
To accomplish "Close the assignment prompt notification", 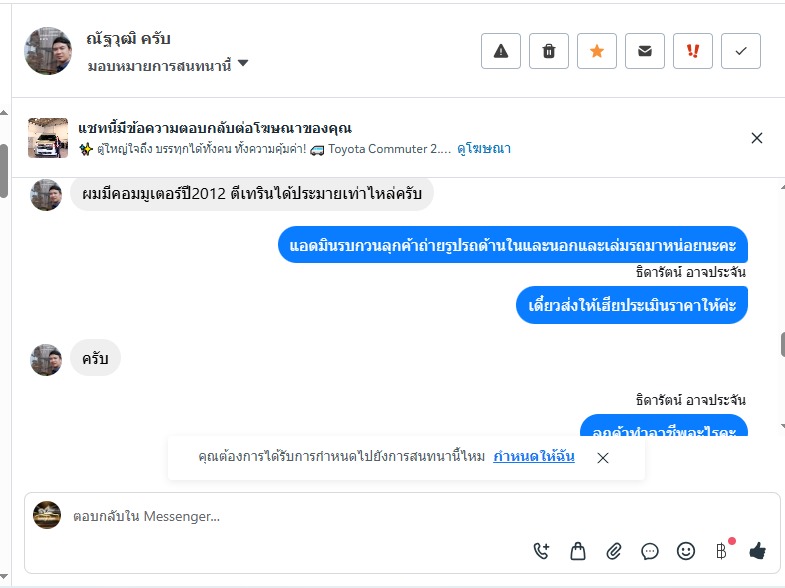I will pos(603,458).
